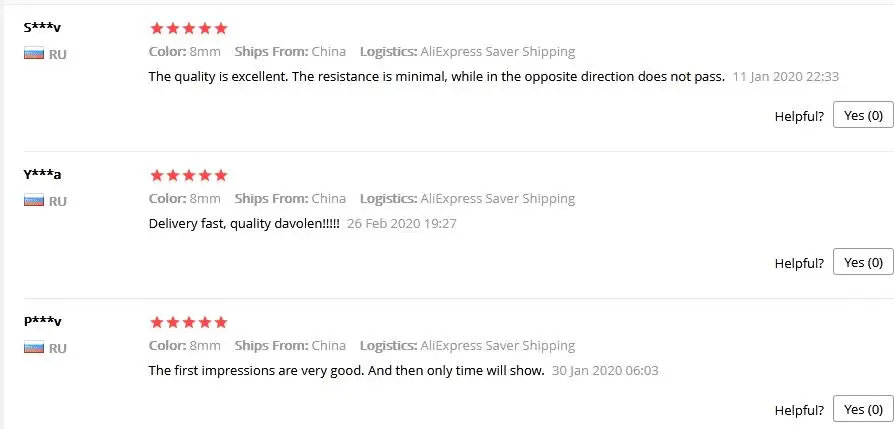This screenshot has width=894, height=429.
Task: Click the 'first impressions are very good' text
Action: click(x=346, y=371)
